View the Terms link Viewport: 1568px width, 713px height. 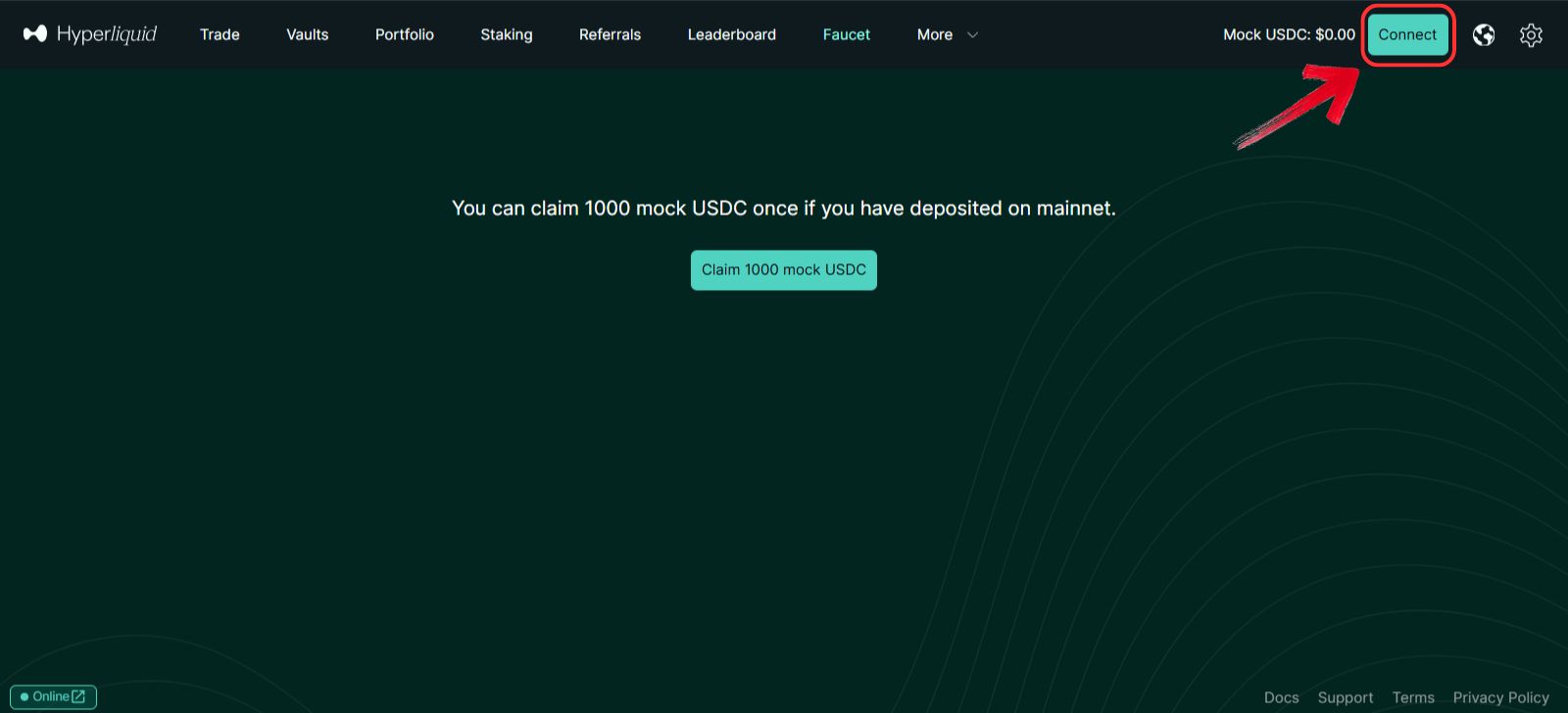1412,697
